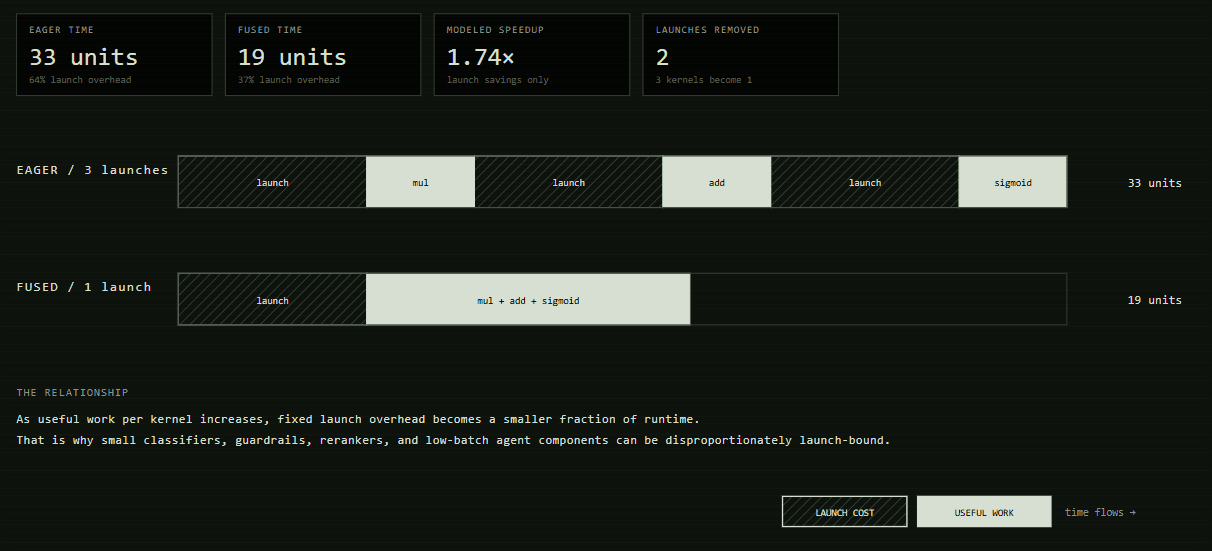Select the Eager Time 33 units card
Screen dimensions: 1212x551
114,55
